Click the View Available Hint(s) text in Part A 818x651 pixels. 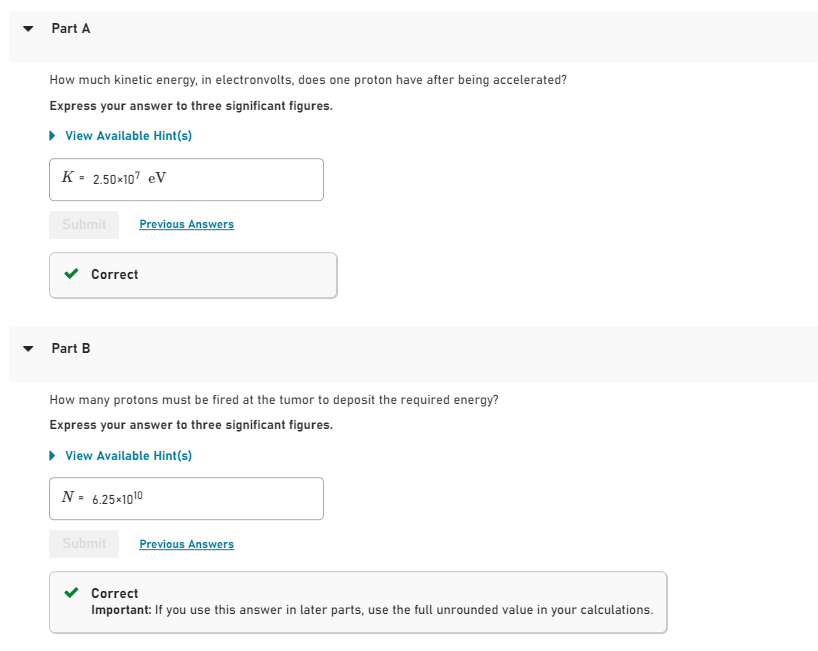tap(128, 136)
